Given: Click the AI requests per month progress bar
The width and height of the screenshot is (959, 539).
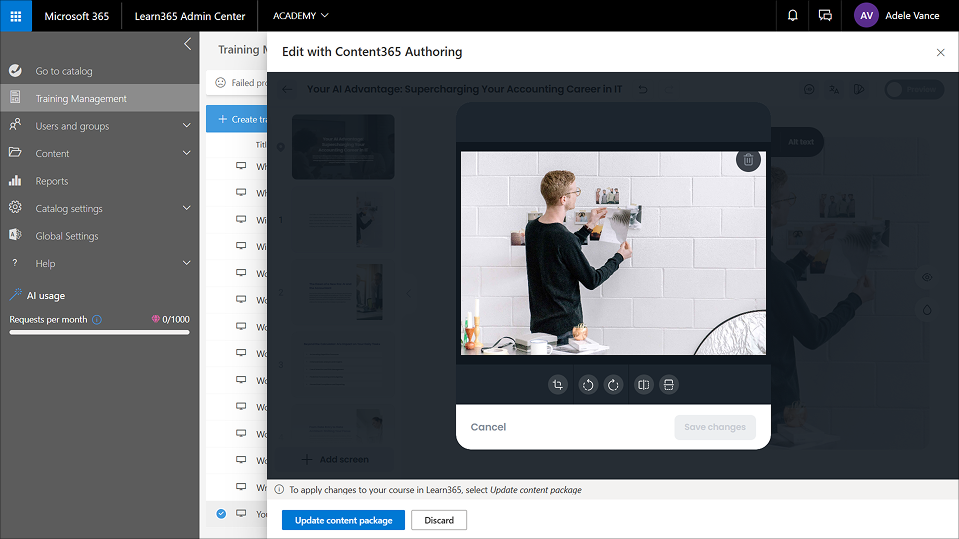Looking at the screenshot, I should pos(99,332).
